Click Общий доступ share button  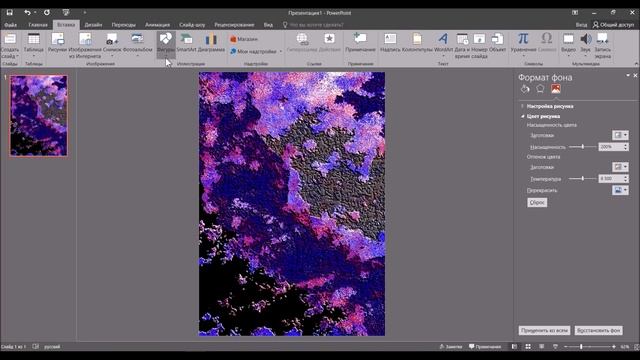(613, 25)
